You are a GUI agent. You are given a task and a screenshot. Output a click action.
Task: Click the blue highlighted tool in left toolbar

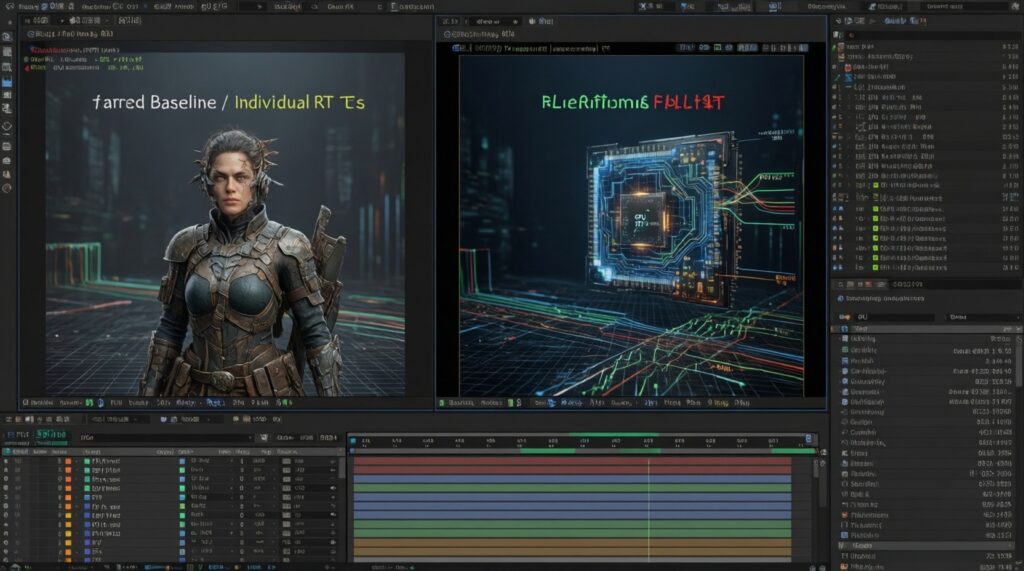pyautogui.click(x=7, y=81)
